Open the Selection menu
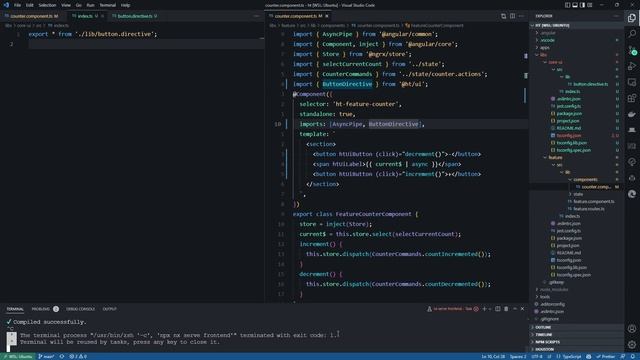Viewport: 640px width, 360px height. (x=47, y=5)
